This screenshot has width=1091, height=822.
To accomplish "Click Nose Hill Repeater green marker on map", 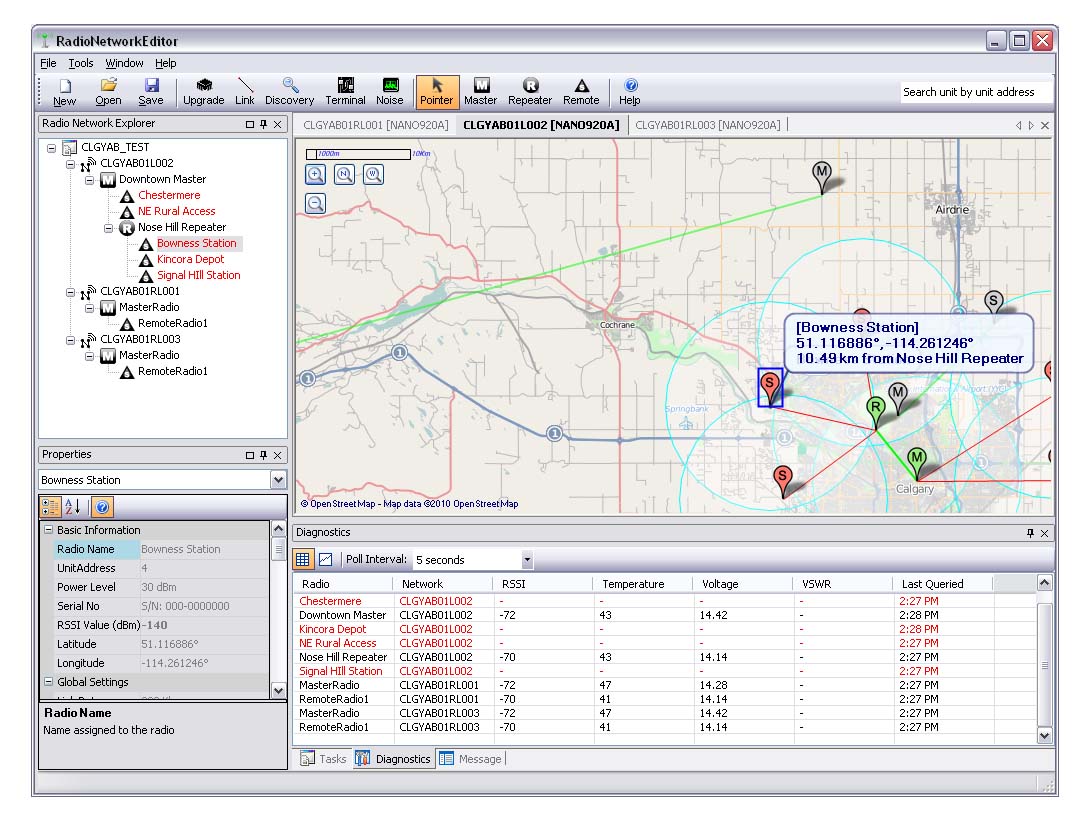I will point(875,411).
